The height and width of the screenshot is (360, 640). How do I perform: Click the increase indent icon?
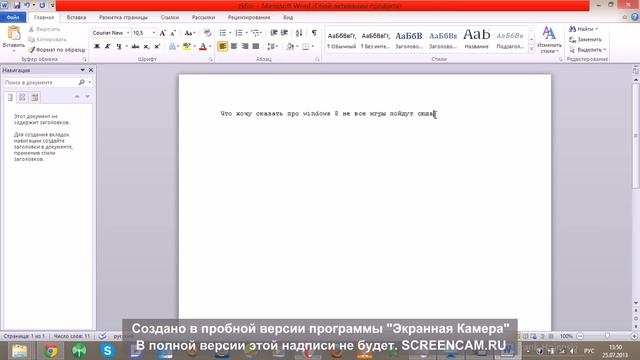284,33
